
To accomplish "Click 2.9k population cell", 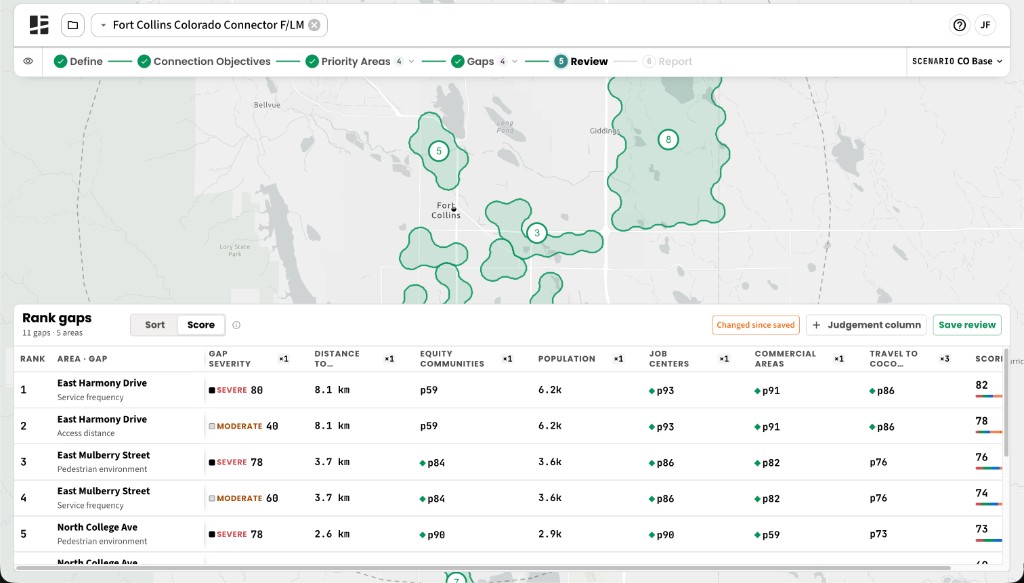I will [x=549, y=534].
